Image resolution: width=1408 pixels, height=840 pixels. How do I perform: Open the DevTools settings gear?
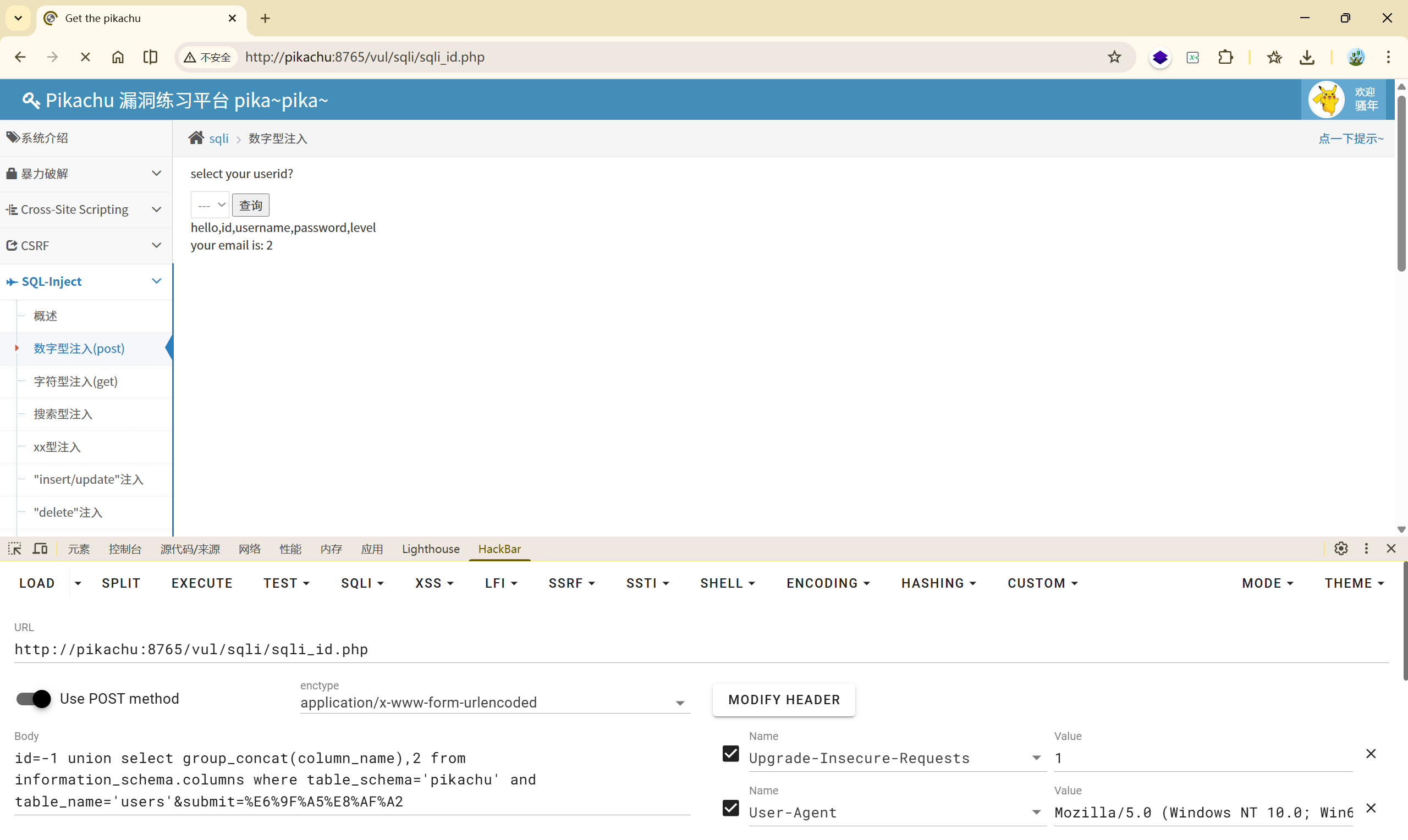(x=1341, y=549)
